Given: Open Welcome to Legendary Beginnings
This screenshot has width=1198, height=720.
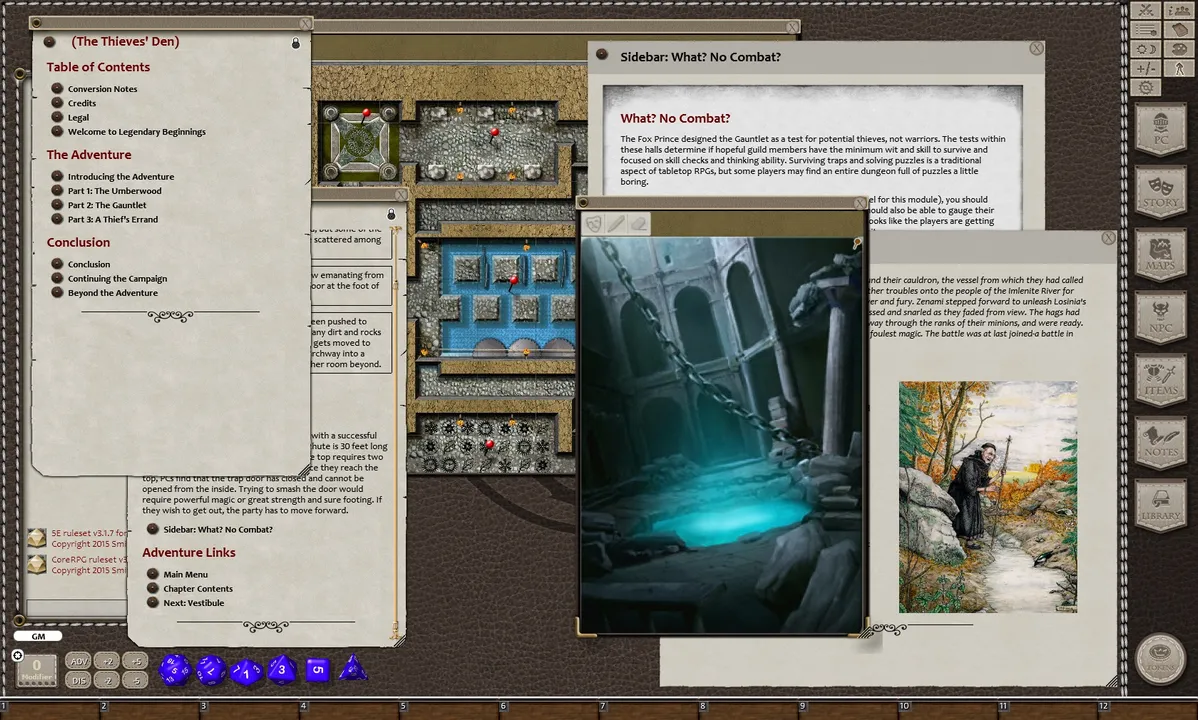Looking at the screenshot, I should click(137, 131).
